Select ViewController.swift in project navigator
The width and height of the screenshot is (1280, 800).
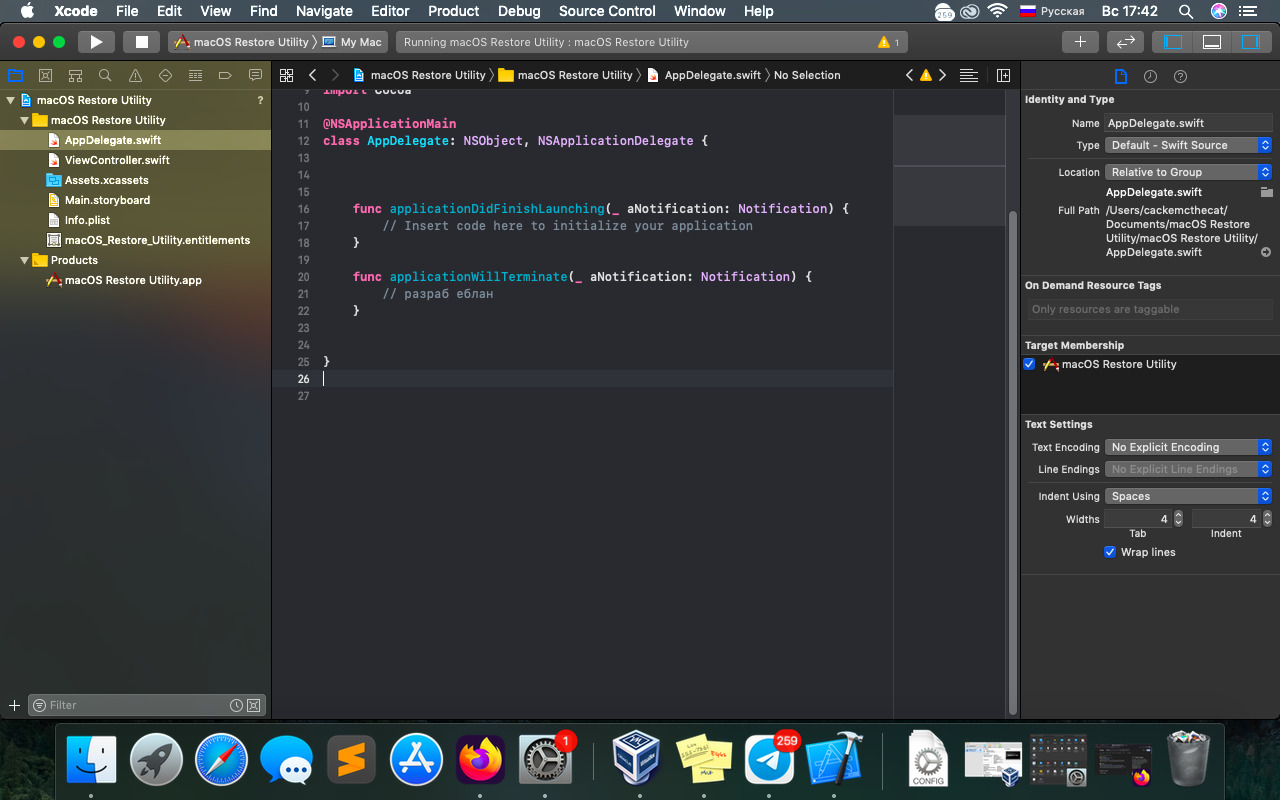(x=117, y=160)
